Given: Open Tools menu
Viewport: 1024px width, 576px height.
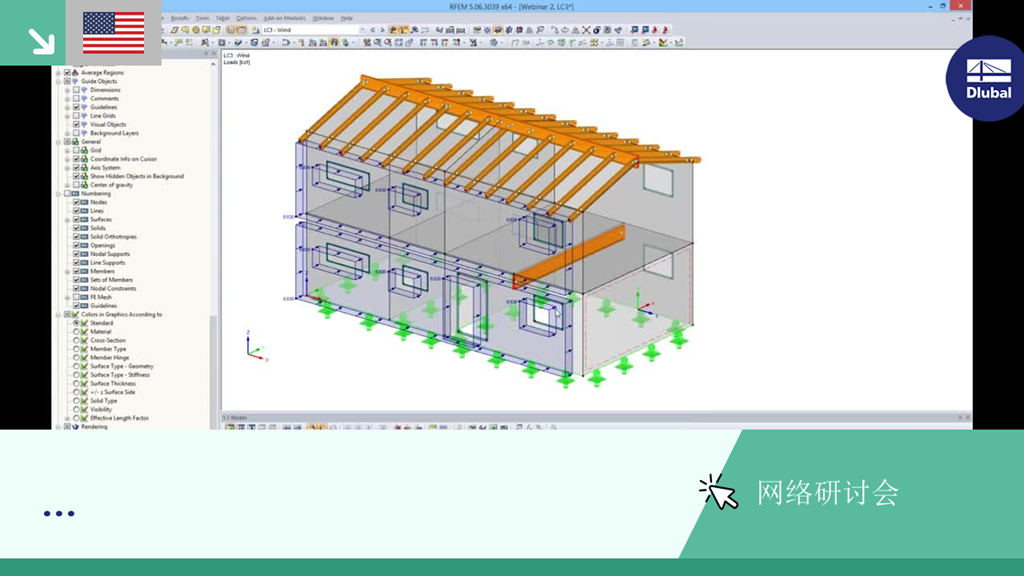Looking at the screenshot, I should pyautogui.click(x=202, y=18).
